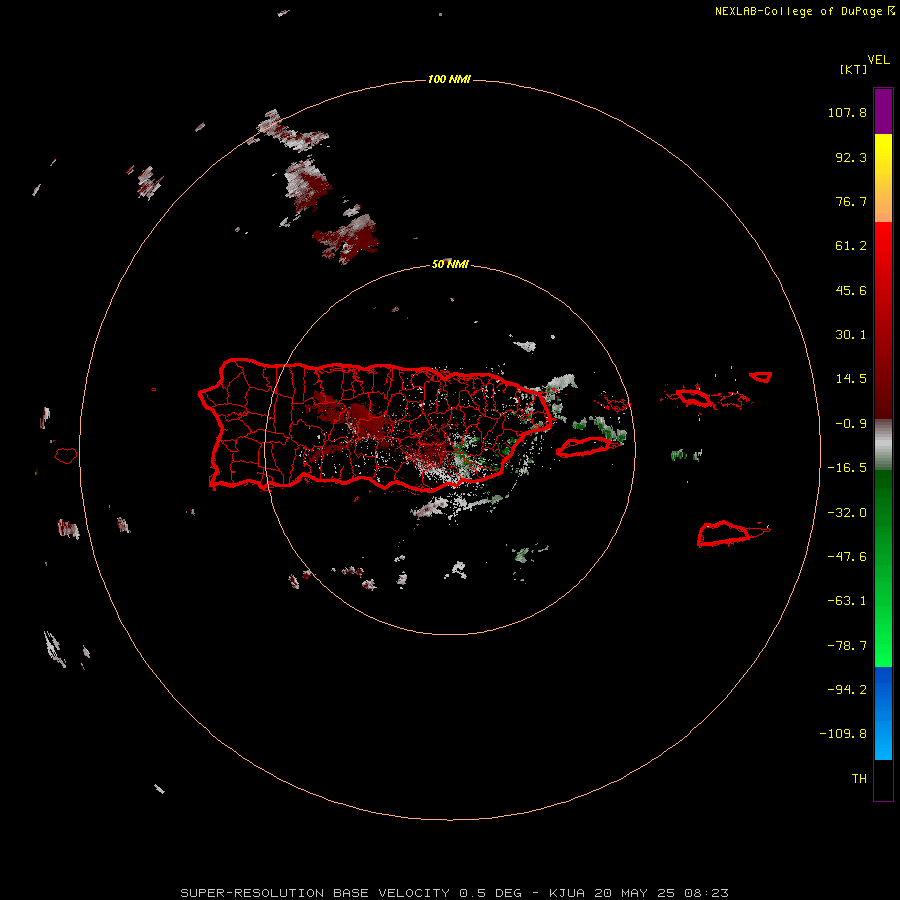Click the -78.7 velocity scale value
This screenshot has width=900, height=900.
(847, 646)
